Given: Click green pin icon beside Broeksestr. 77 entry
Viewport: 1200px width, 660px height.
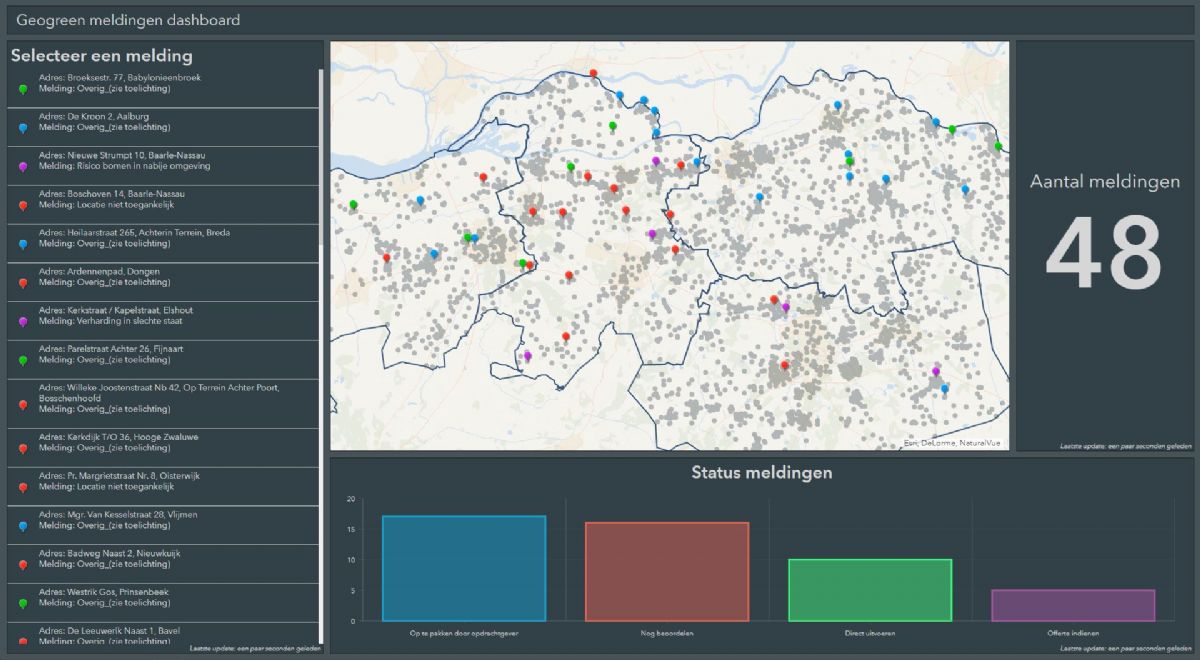Looking at the screenshot, I should pos(23,89).
